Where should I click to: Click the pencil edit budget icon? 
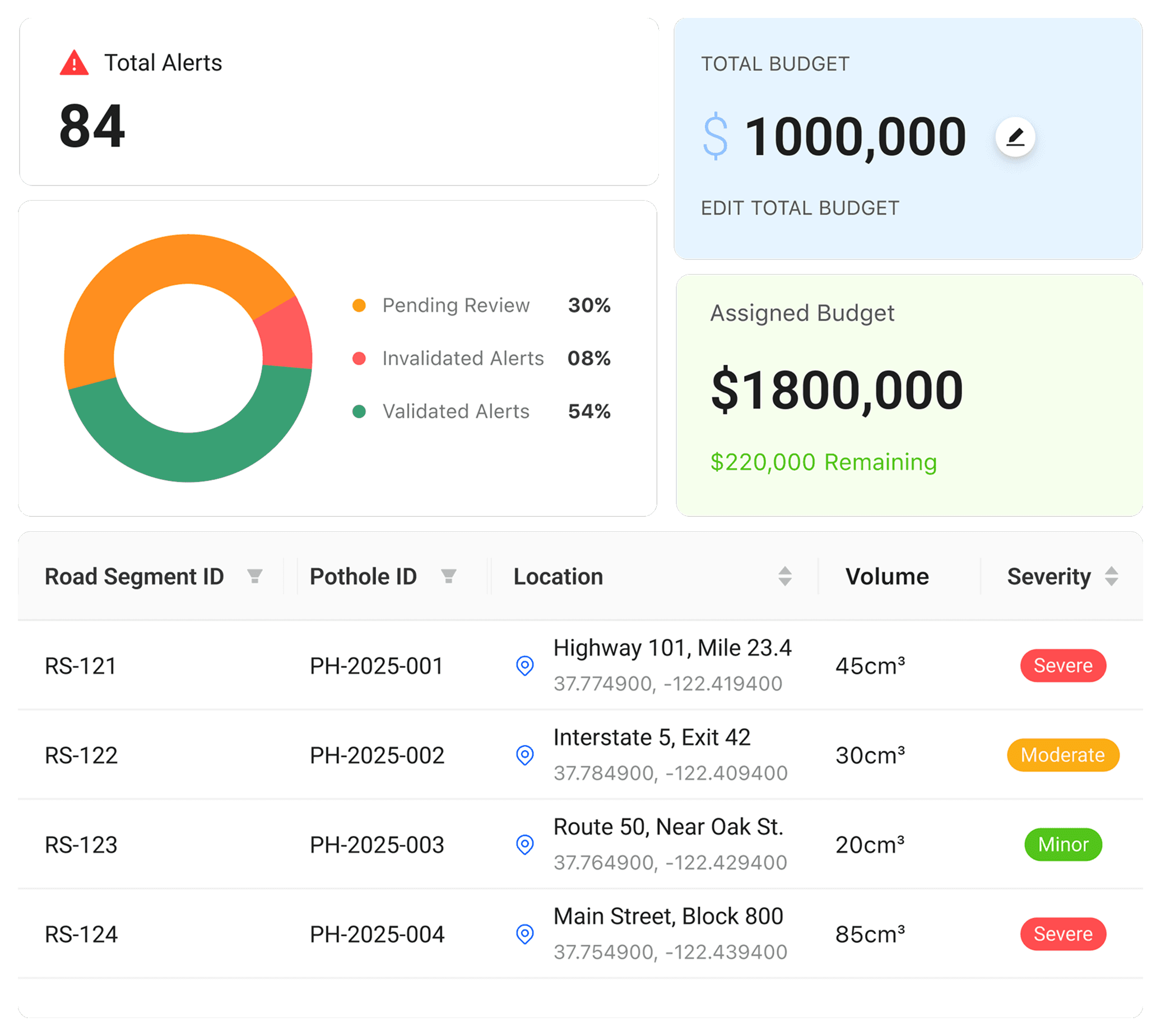(x=1015, y=137)
